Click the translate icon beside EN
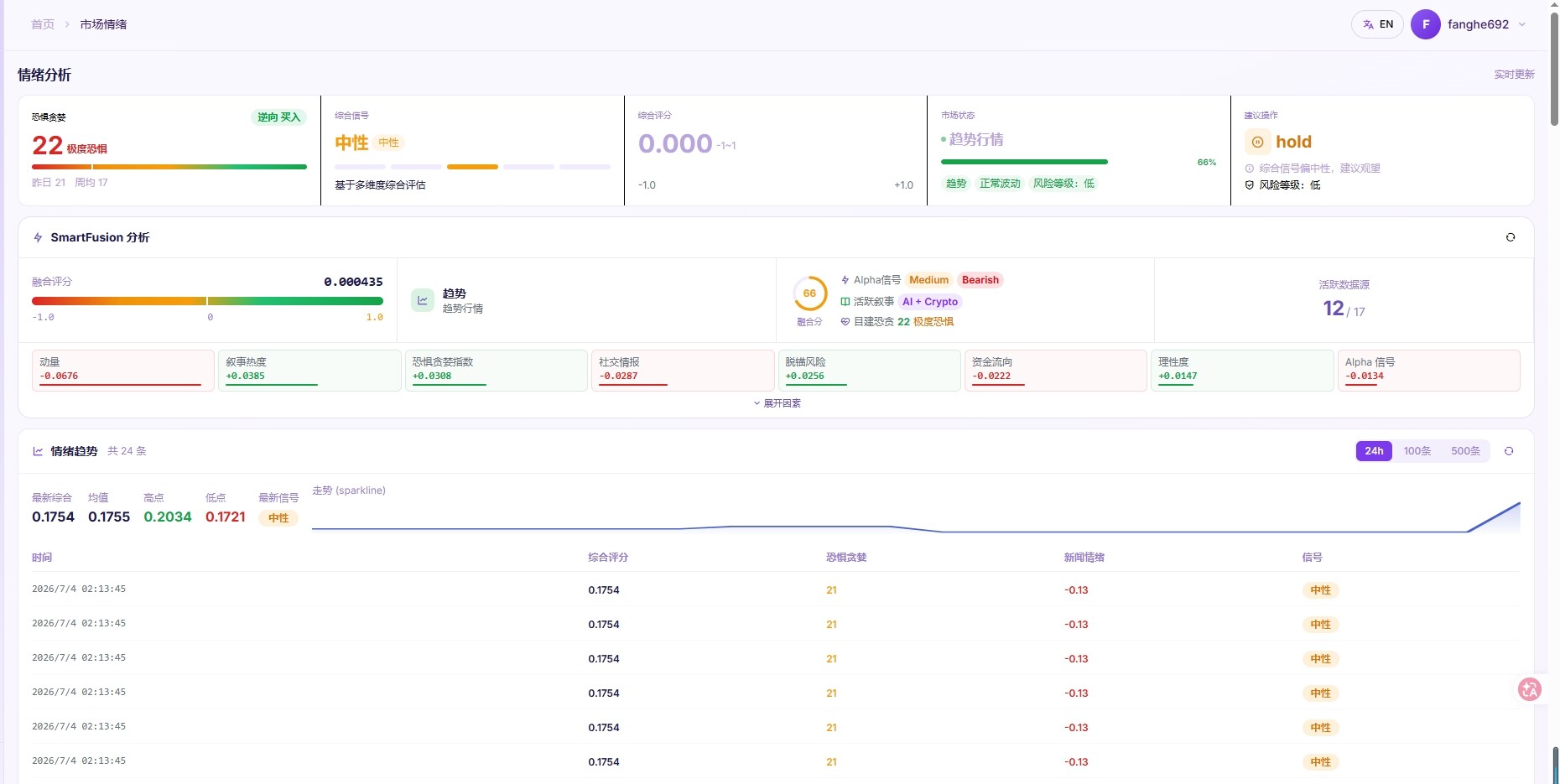The height and width of the screenshot is (784, 1560). [1368, 24]
